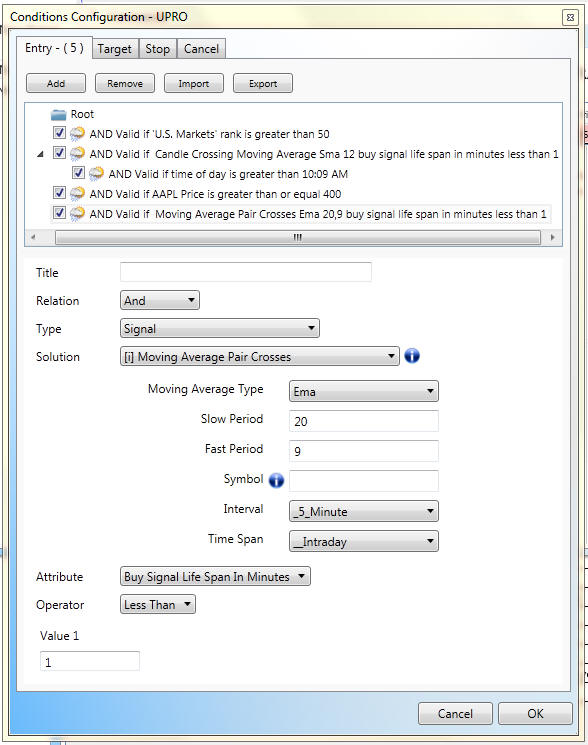Select row Moving Average Pair Crosses Ema 20,9
Image resolution: width=588 pixels, height=745 pixels.
(318, 214)
